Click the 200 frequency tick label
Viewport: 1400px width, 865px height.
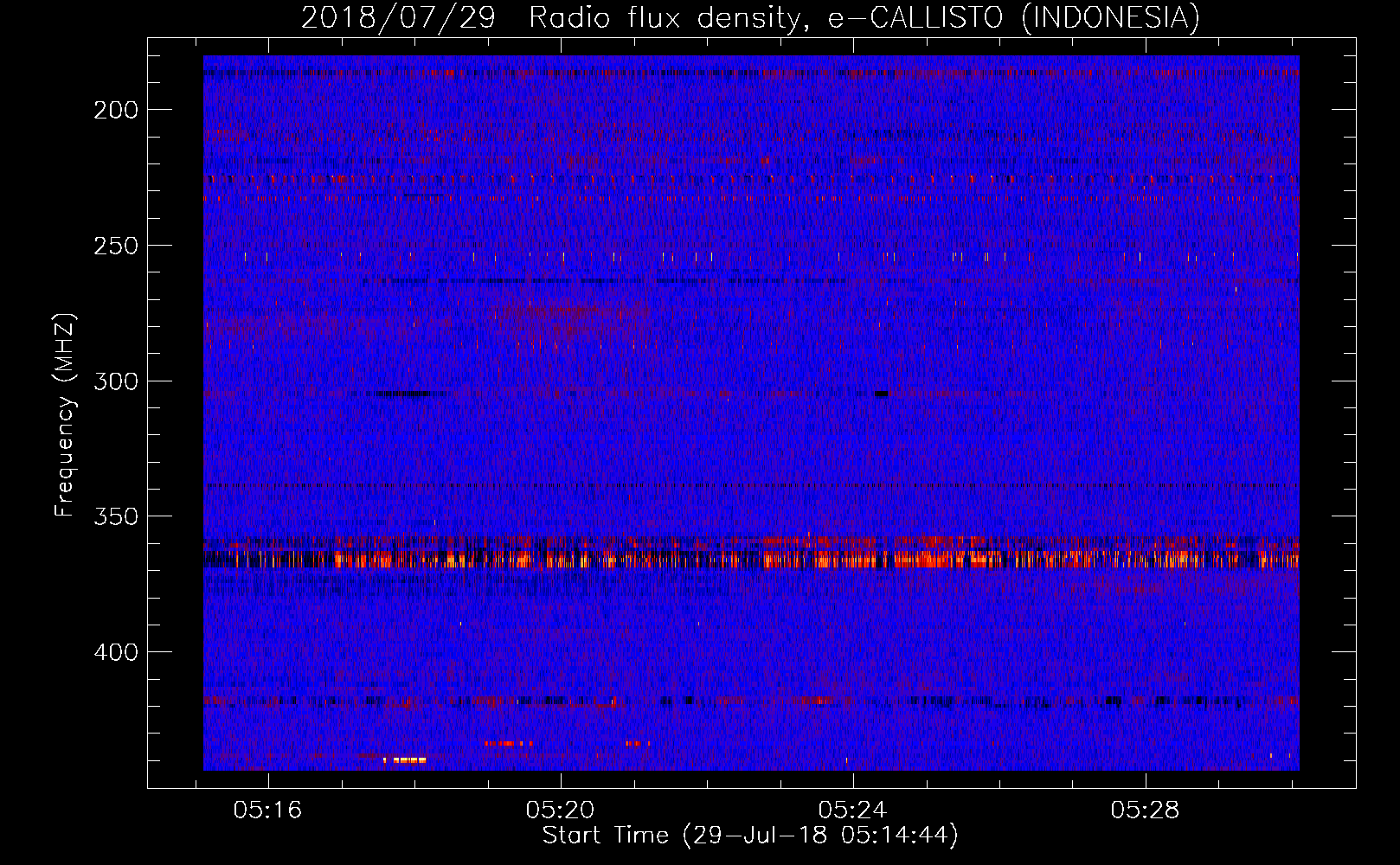115,110
